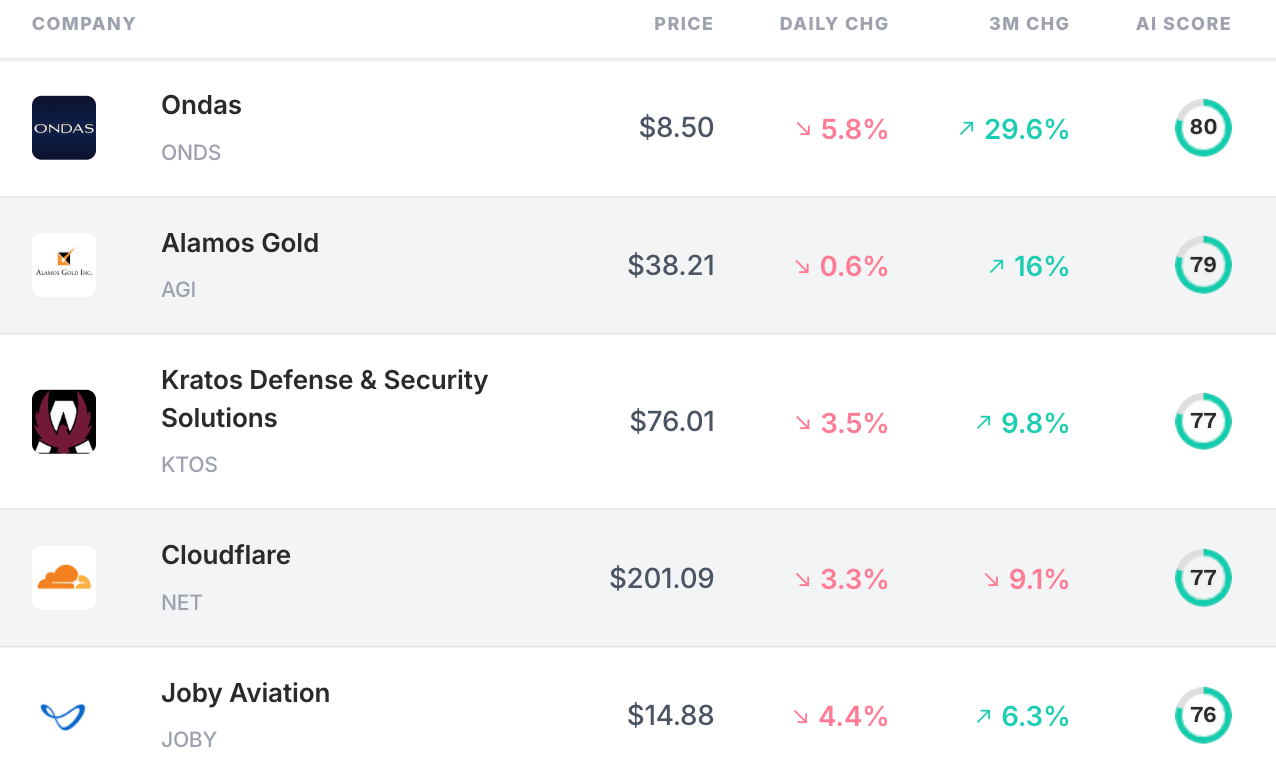Click the Ondas company logo

click(64, 128)
